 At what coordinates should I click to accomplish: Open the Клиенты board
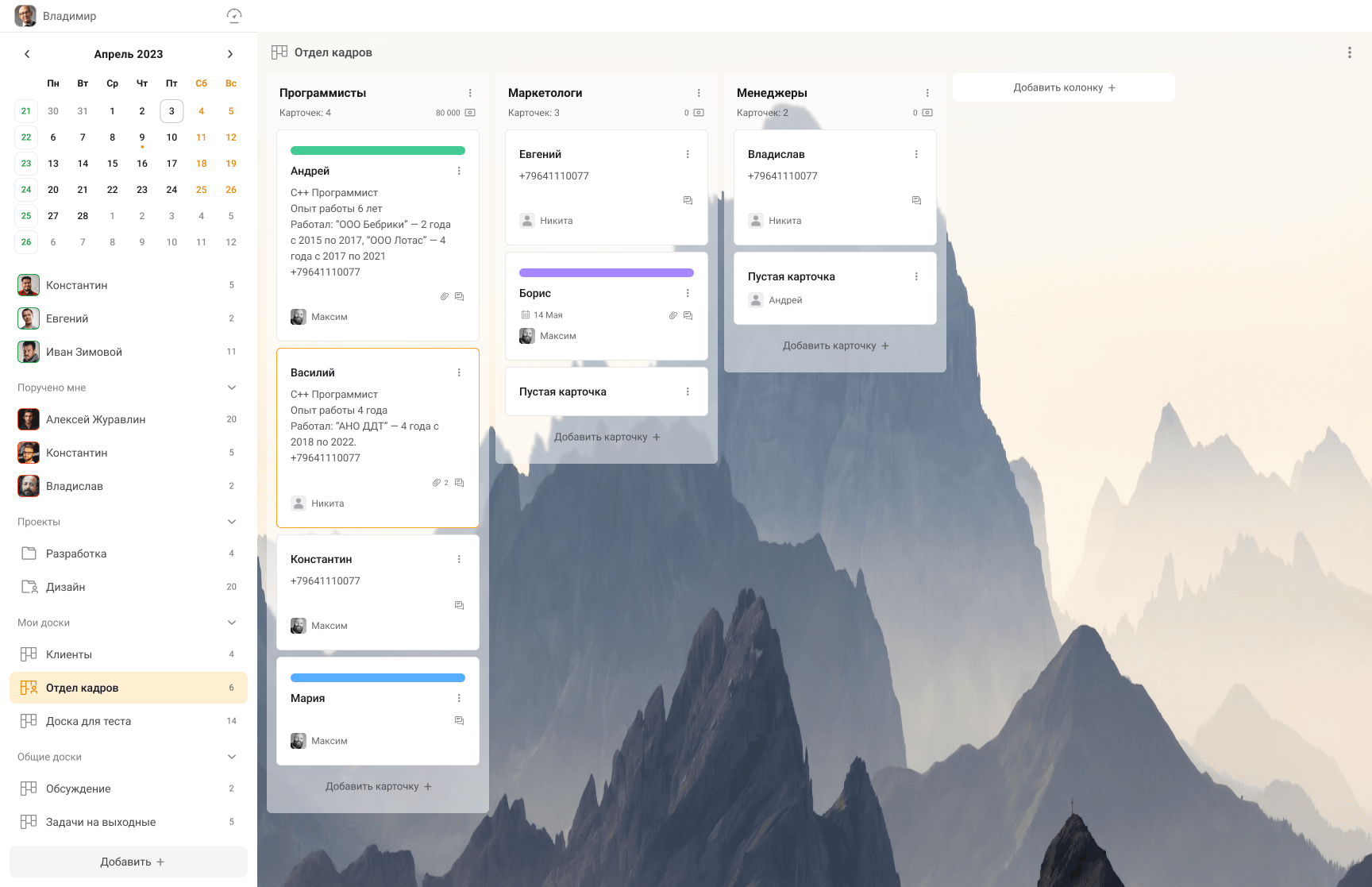coord(69,654)
